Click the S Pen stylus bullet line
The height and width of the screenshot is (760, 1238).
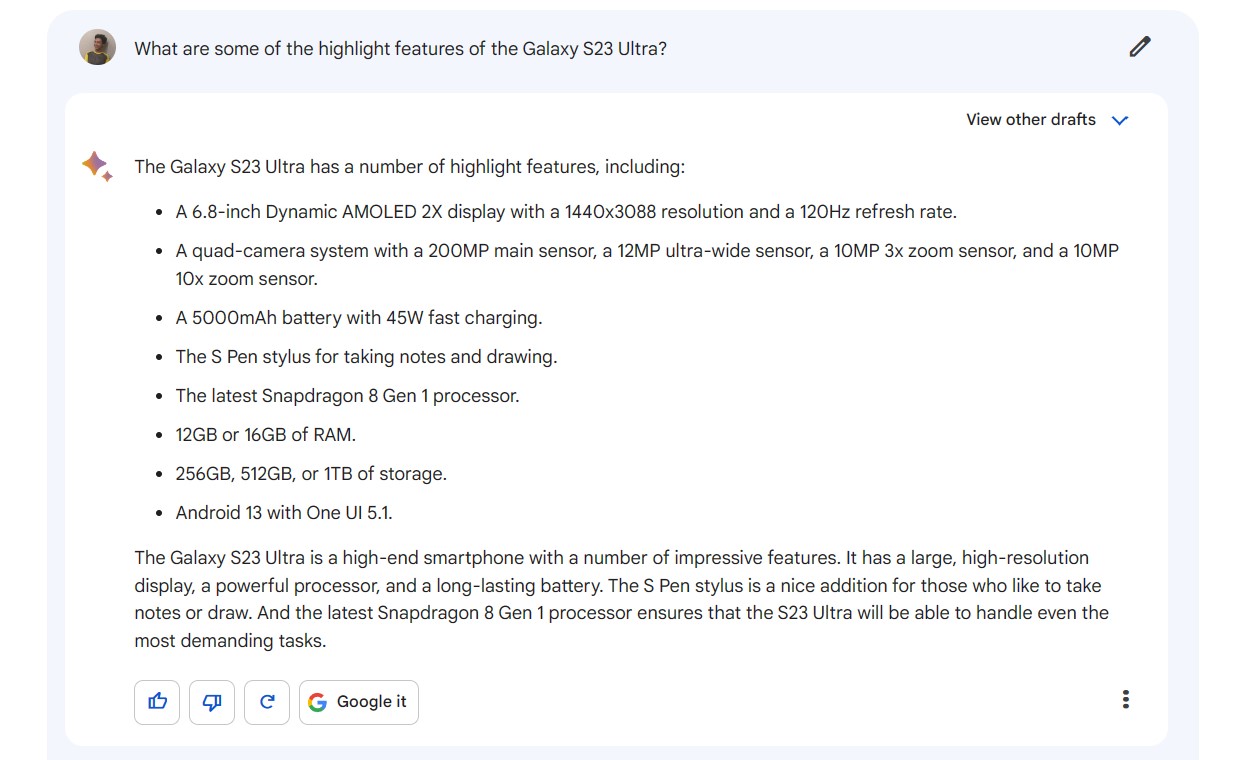(x=366, y=357)
